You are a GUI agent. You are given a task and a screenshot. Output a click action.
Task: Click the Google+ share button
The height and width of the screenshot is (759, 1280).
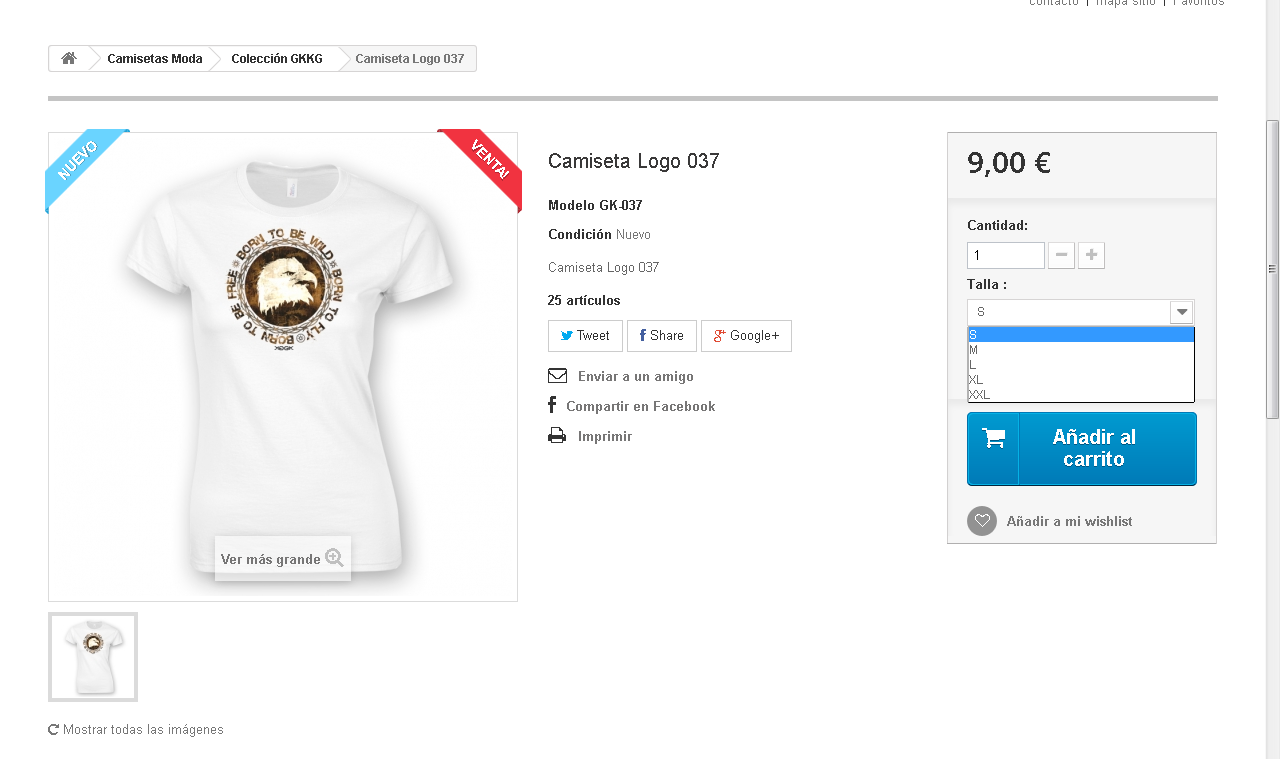pyautogui.click(x=746, y=336)
